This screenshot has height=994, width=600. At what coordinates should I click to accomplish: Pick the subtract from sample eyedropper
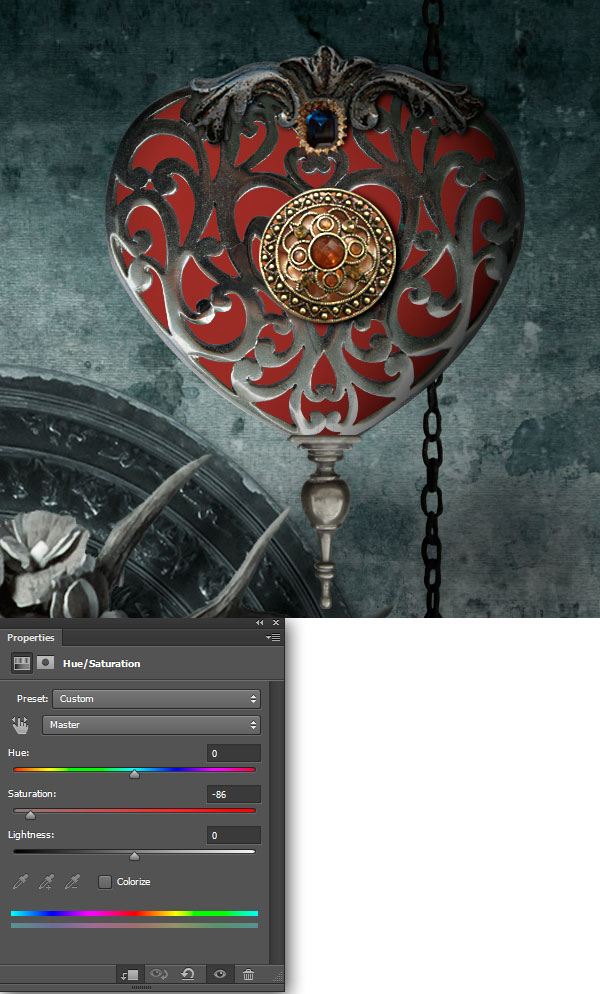(x=73, y=881)
